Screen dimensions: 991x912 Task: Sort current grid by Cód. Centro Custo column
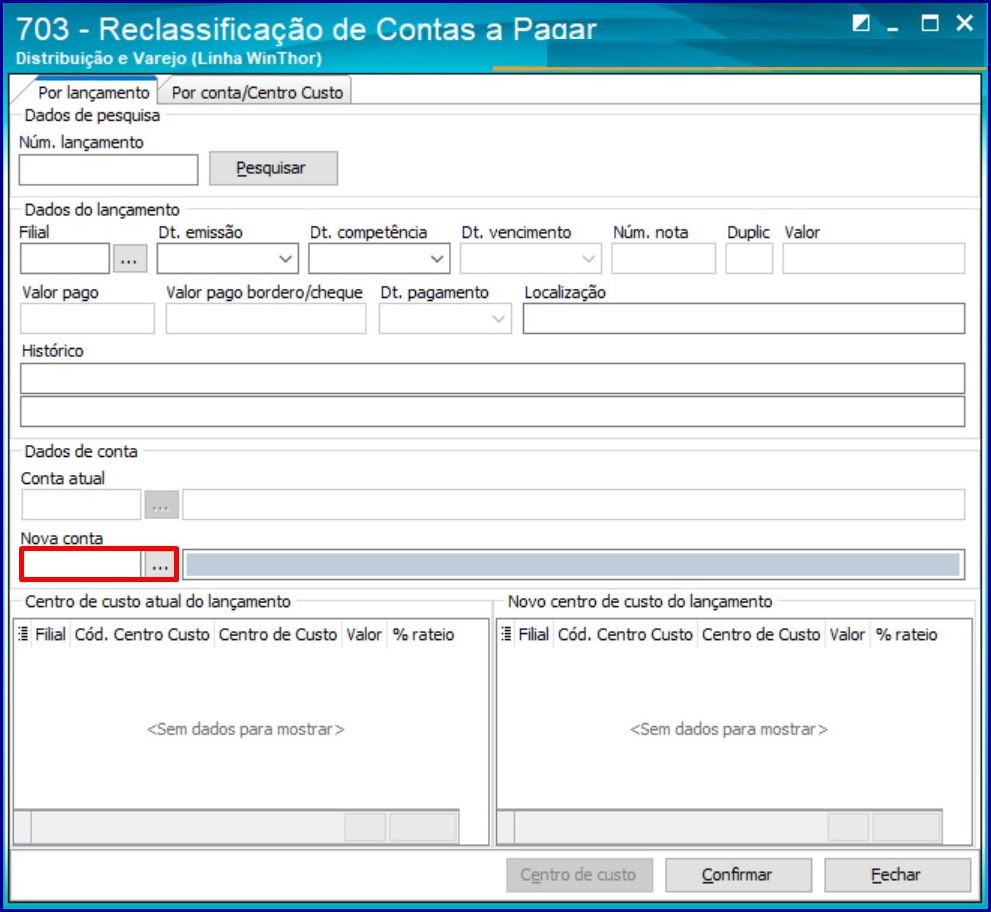(142, 634)
